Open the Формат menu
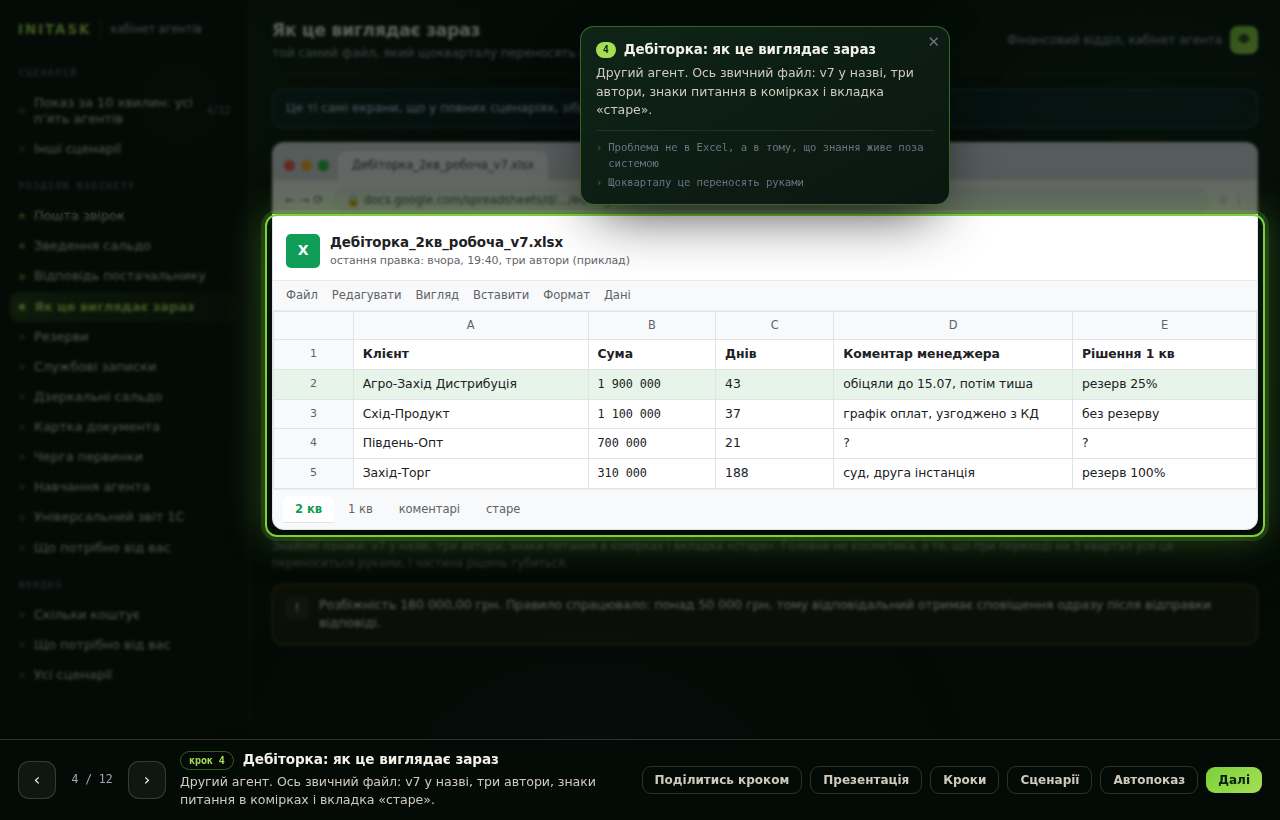Viewport: 1280px width, 820px height. 567,295
